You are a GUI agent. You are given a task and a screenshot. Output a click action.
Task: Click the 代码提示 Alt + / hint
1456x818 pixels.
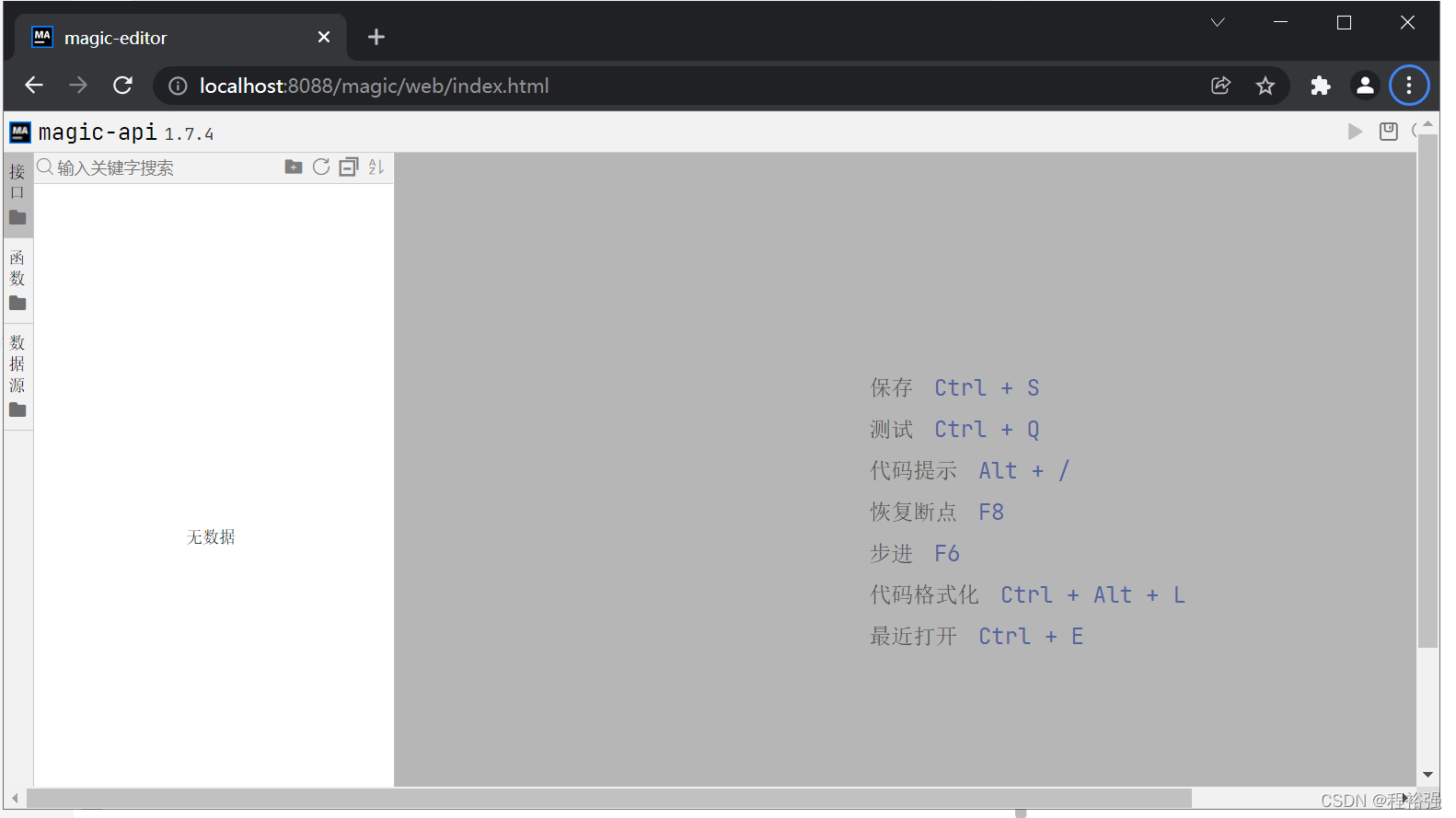969,471
